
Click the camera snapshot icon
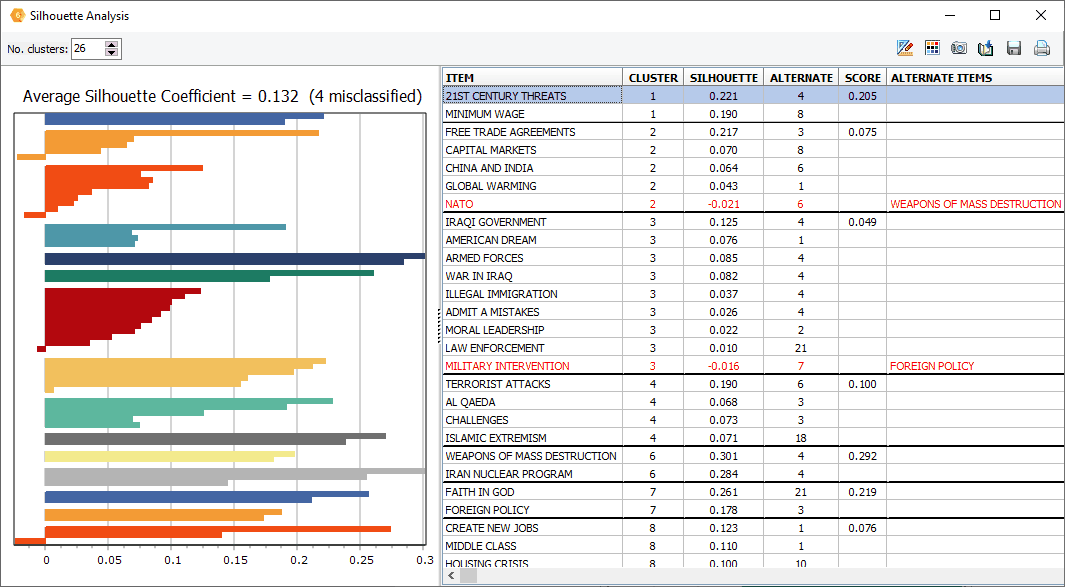coord(959,48)
